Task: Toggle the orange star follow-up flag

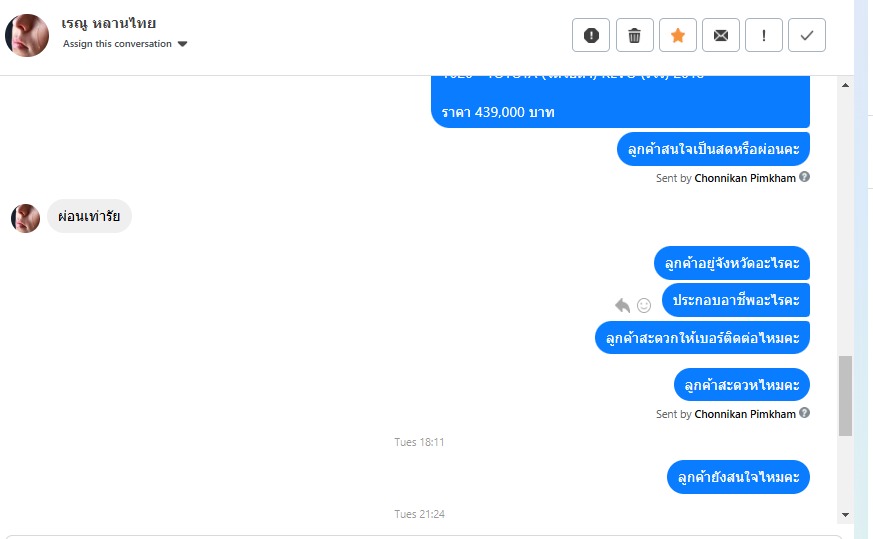Action: pyautogui.click(x=678, y=35)
